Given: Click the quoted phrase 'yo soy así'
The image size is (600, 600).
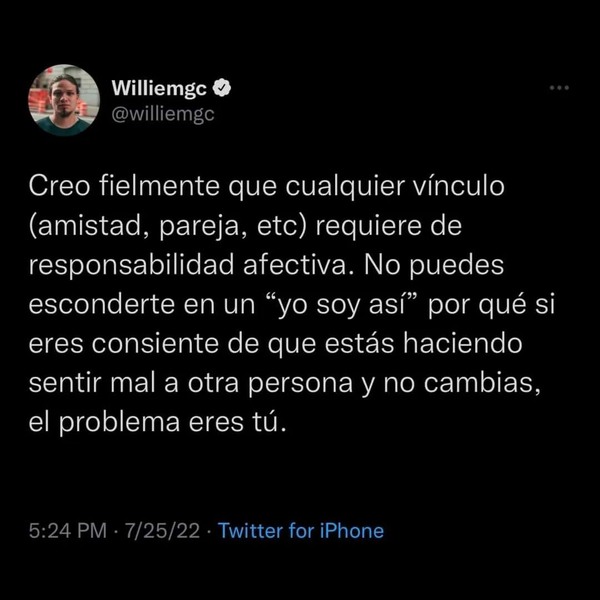Looking at the screenshot, I should pos(343,305).
